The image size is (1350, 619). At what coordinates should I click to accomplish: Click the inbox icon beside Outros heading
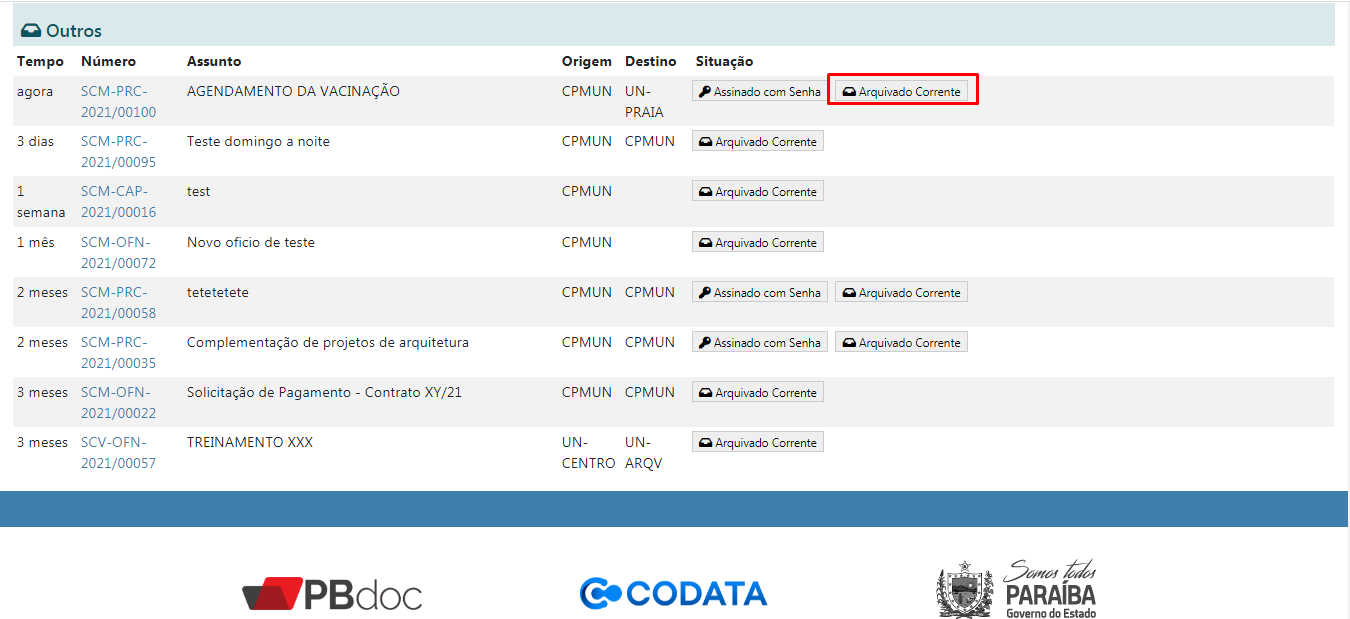[31, 31]
